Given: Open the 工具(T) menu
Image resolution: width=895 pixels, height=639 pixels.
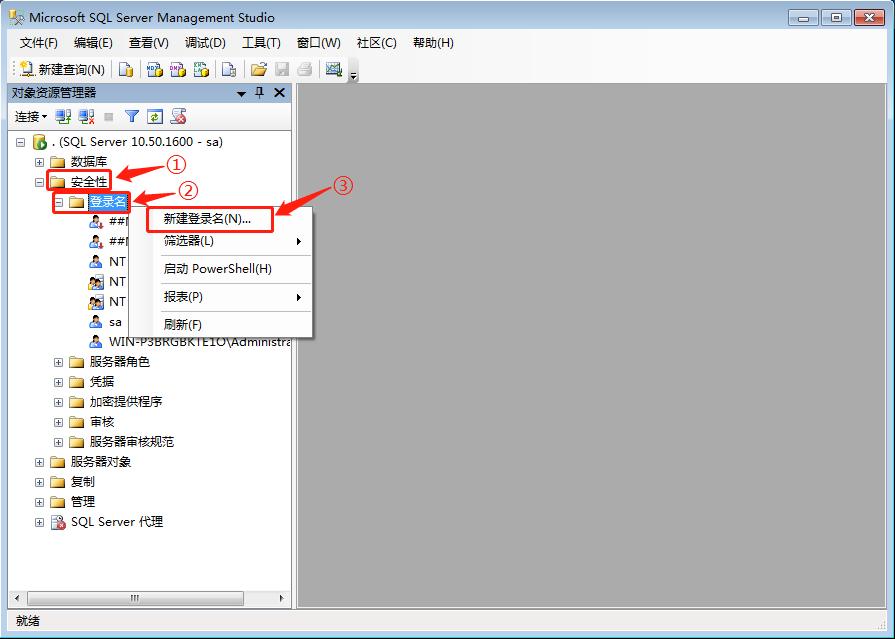Looking at the screenshot, I should pos(261,43).
